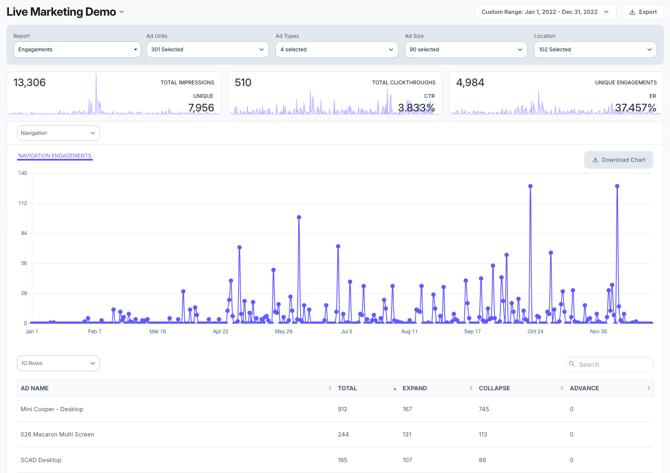Click the Download Chart button
The height and width of the screenshot is (473, 670).
click(618, 160)
